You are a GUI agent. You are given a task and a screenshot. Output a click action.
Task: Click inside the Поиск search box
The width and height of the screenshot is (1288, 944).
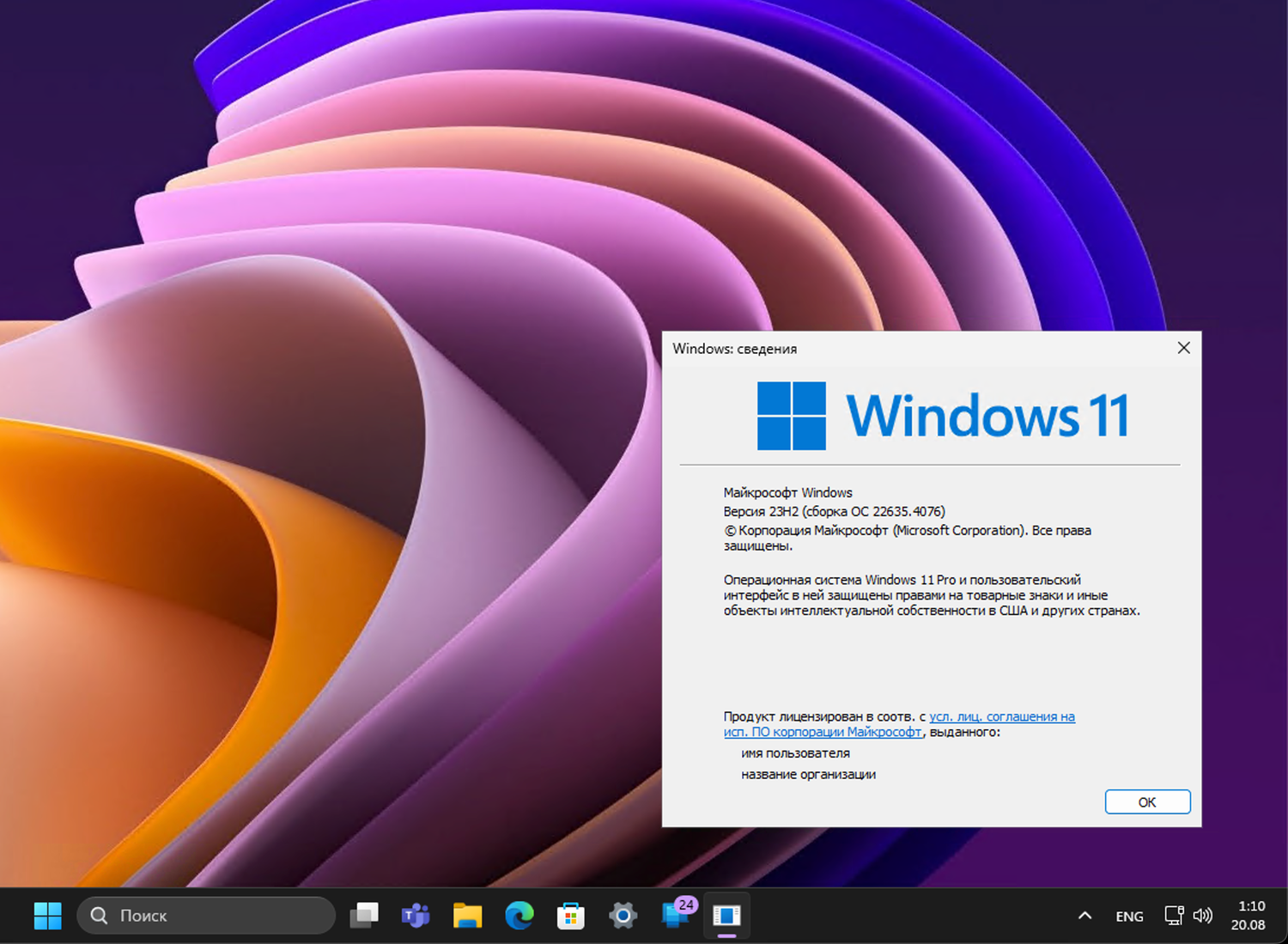206,916
